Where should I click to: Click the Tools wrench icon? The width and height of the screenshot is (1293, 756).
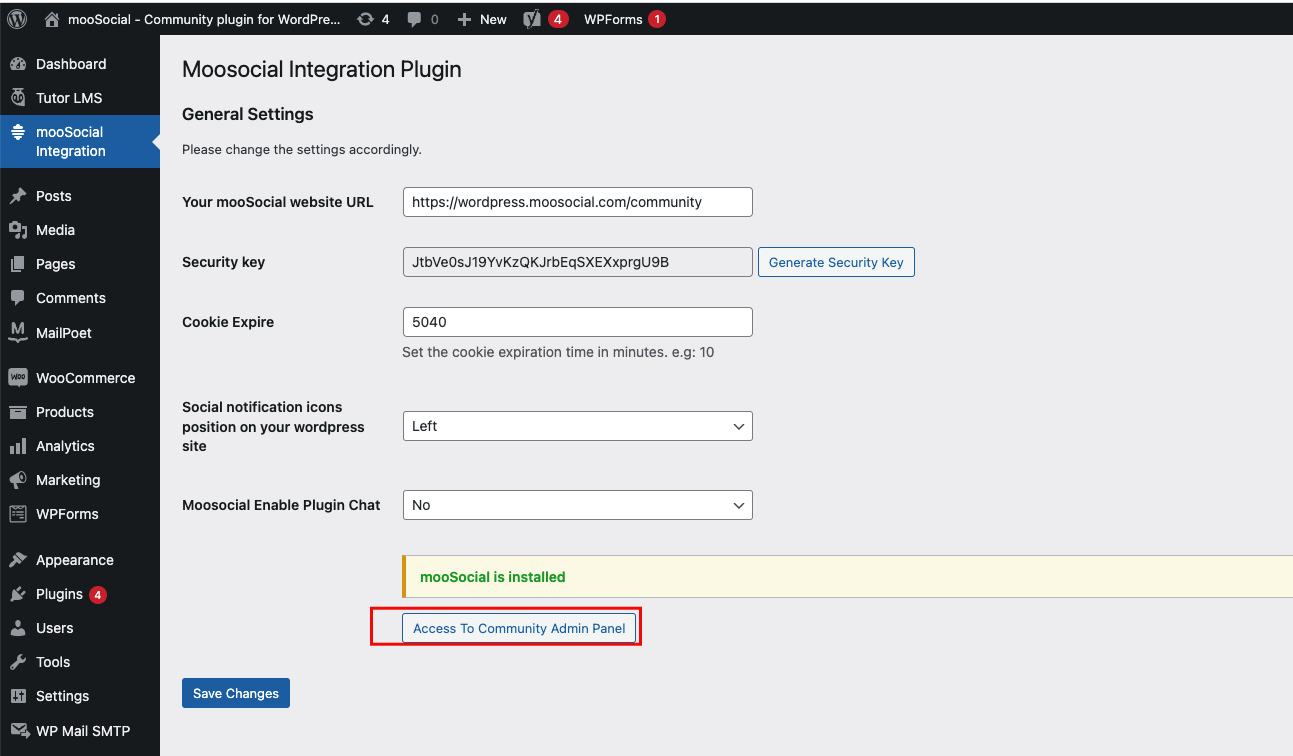(x=18, y=662)
